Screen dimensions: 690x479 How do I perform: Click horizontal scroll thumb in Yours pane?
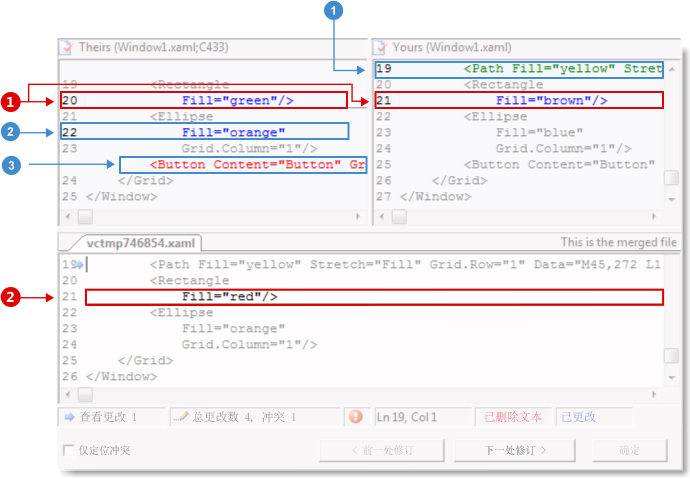coord(399,216)
